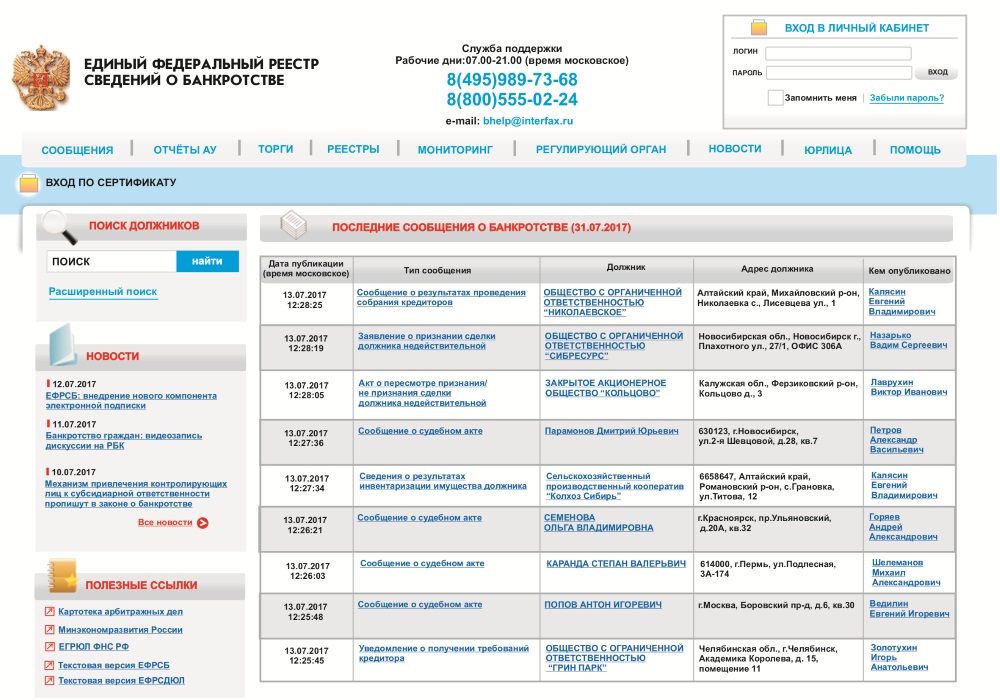Image resolution: width=1000 pixels, height=700 pixels.
Task: Open Картотека арбитражных дел link
Action: click(121, 611)
